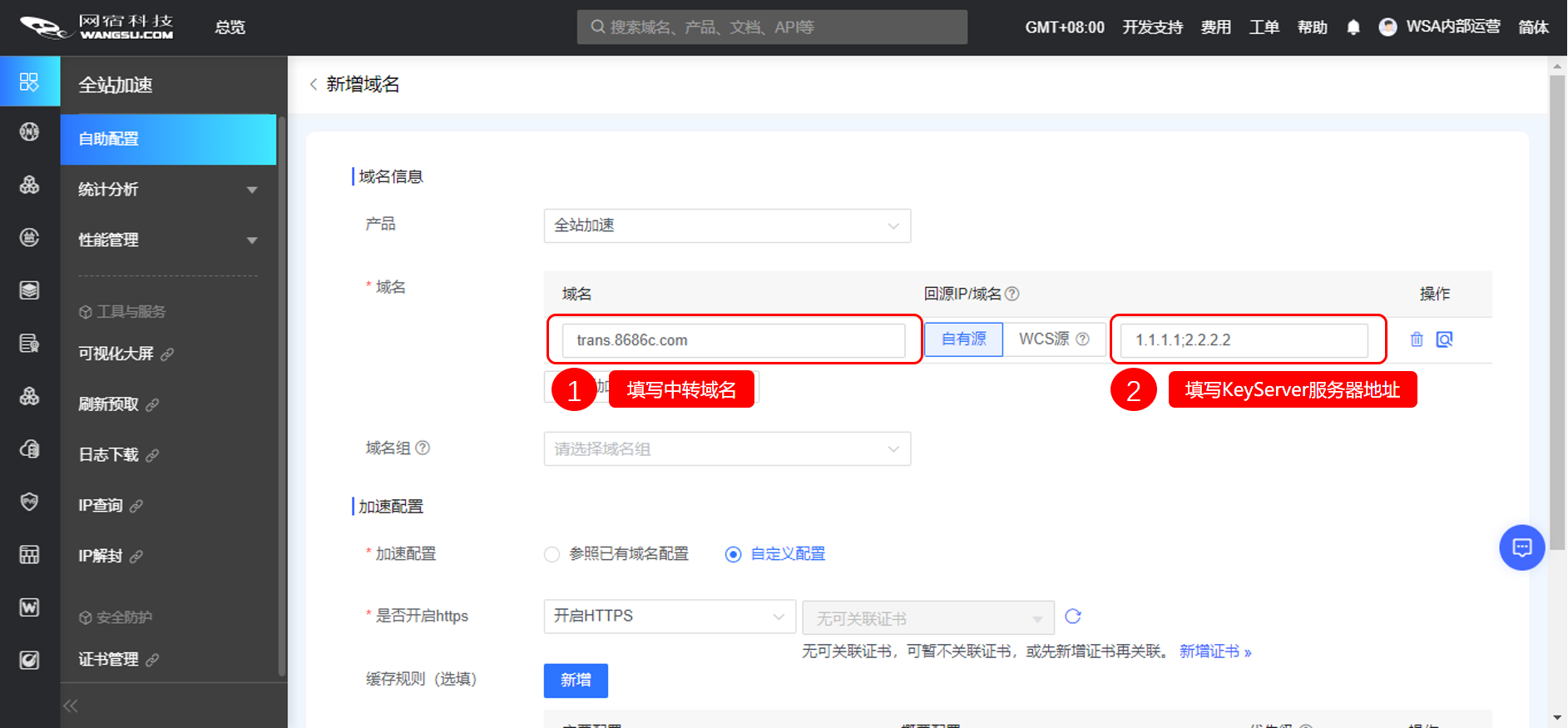Open 总览 in top navigation
Image resolution: width=1568 pixels, height=728 pixels.
230,27
